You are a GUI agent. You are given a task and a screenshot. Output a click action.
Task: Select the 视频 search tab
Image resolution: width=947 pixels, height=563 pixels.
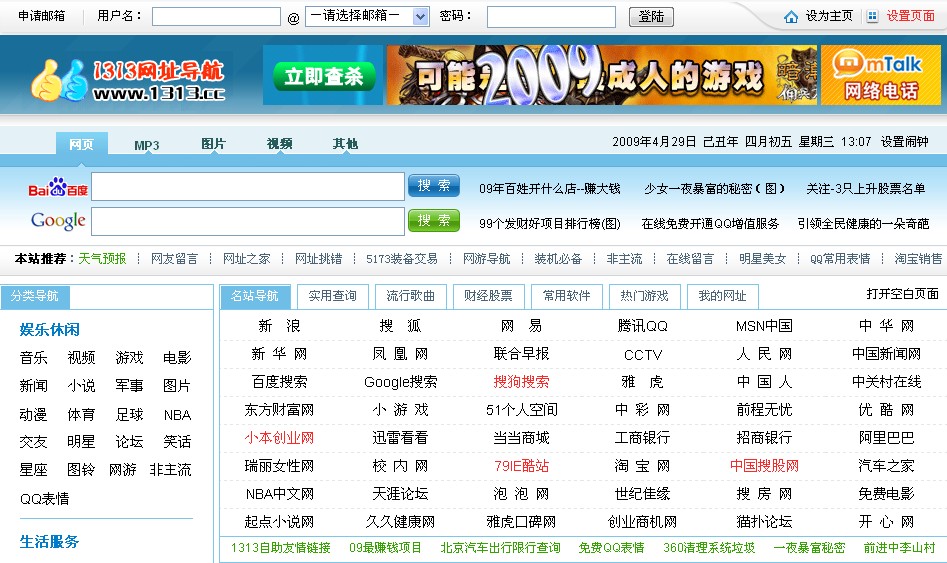[279, 144]
